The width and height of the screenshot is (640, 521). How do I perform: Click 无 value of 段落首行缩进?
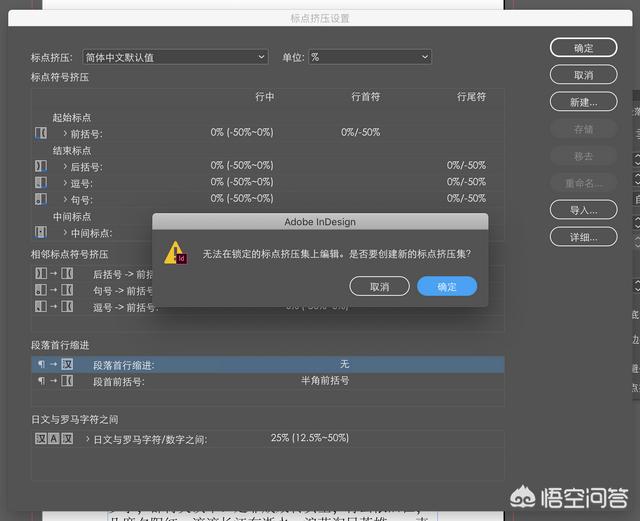[x=344, y=364]
